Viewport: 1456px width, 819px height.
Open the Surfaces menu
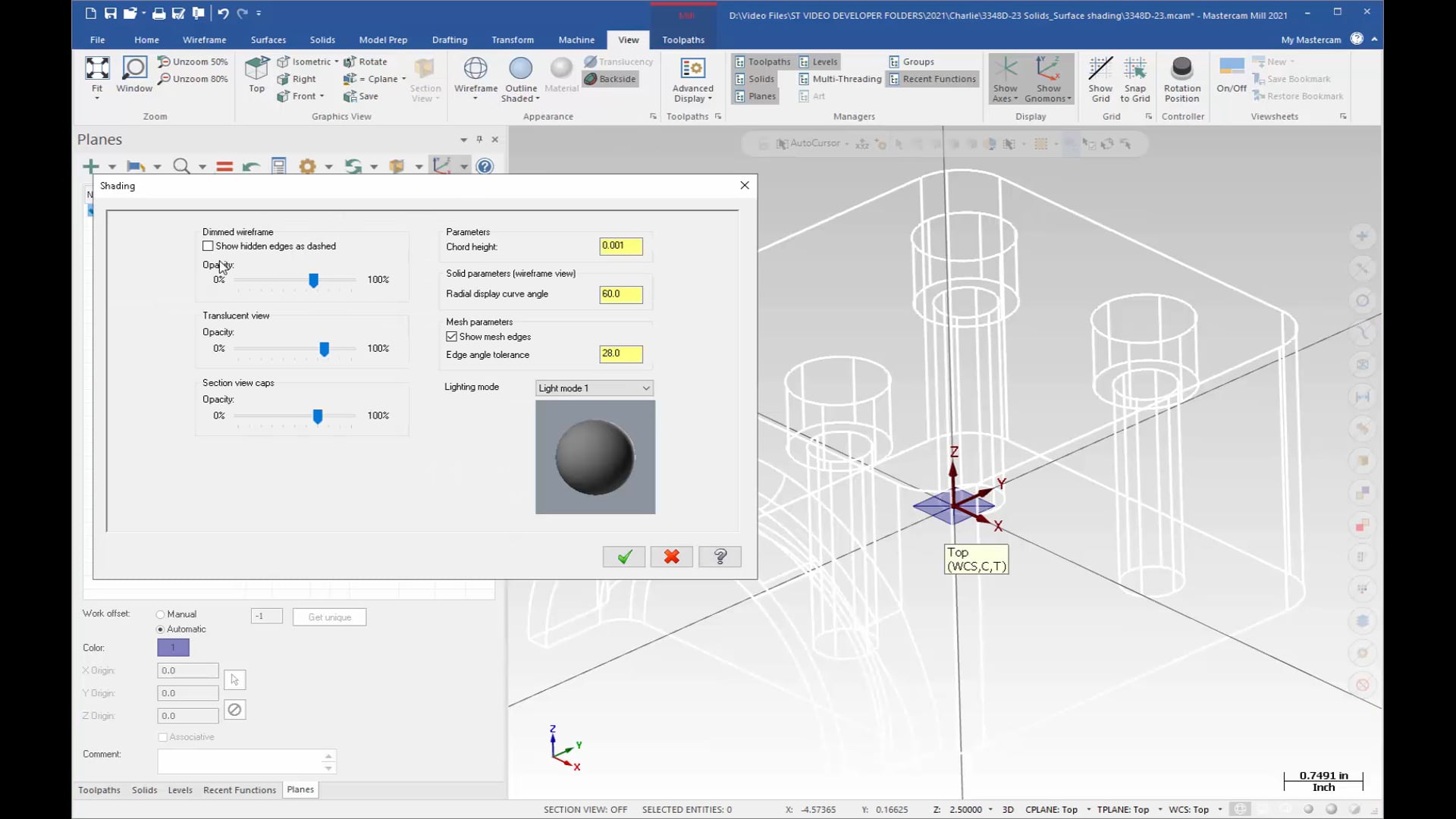click(x=267, y=39)
